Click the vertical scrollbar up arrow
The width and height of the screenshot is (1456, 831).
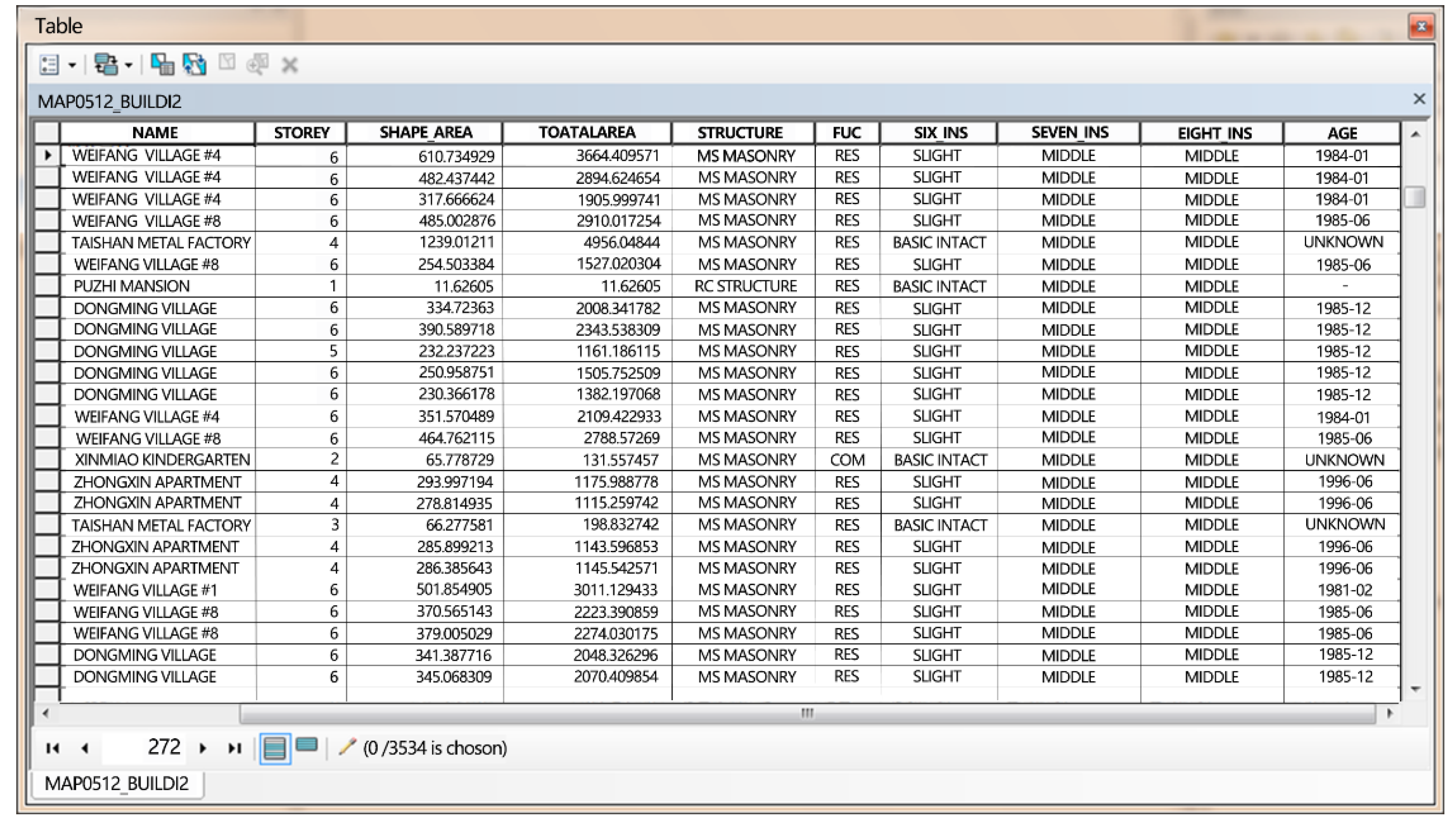pyautogui.click(x=1415, y=134)
